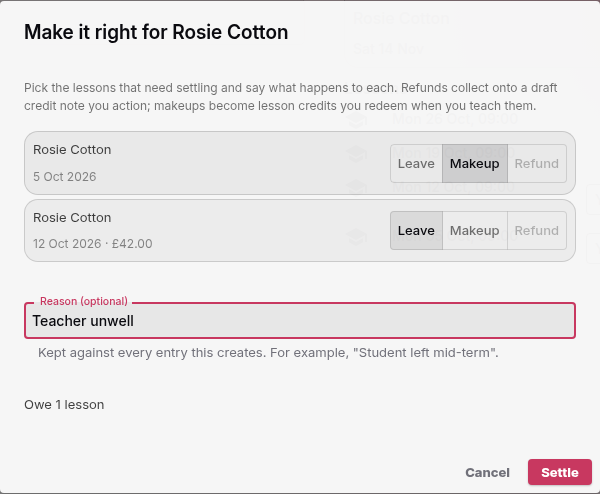
Task: Click the 'Owe 1 lesson' summary text
Action: [x=64, y=405]
